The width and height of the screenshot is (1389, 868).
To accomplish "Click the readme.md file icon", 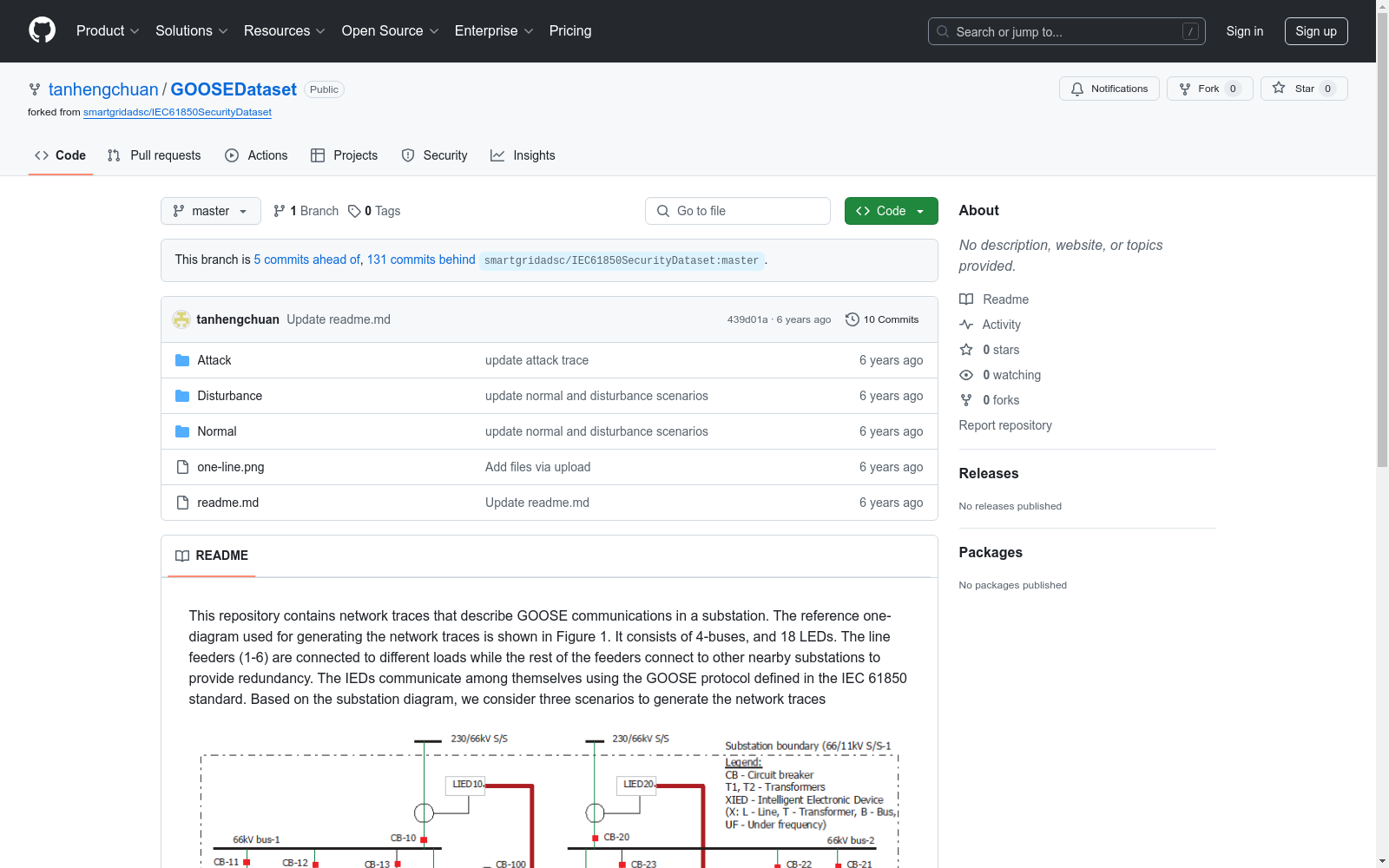I will [182, 503].
